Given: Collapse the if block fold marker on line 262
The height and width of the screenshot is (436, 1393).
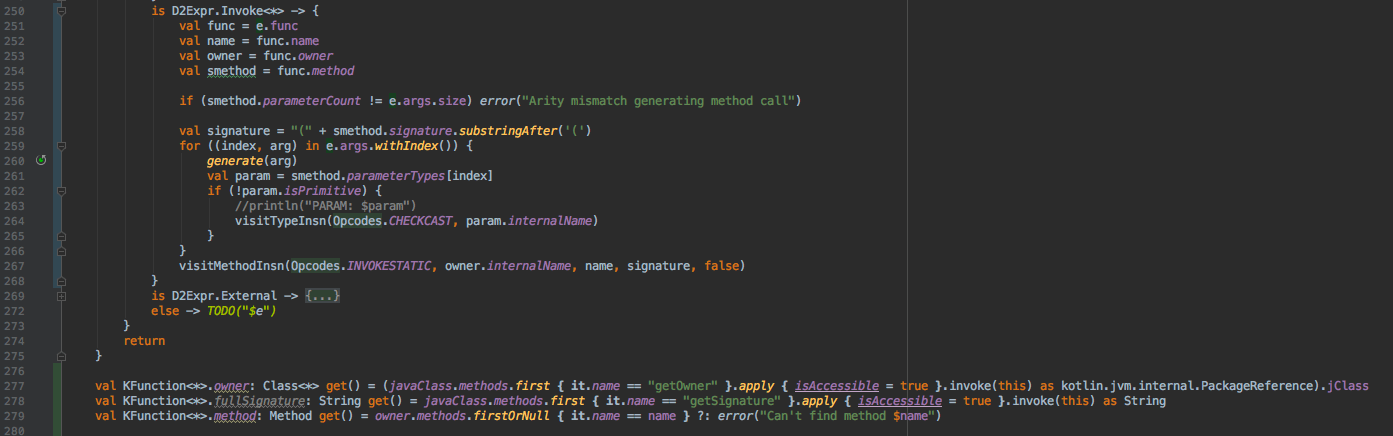Looking at the screenshot, I should point(61,190).
